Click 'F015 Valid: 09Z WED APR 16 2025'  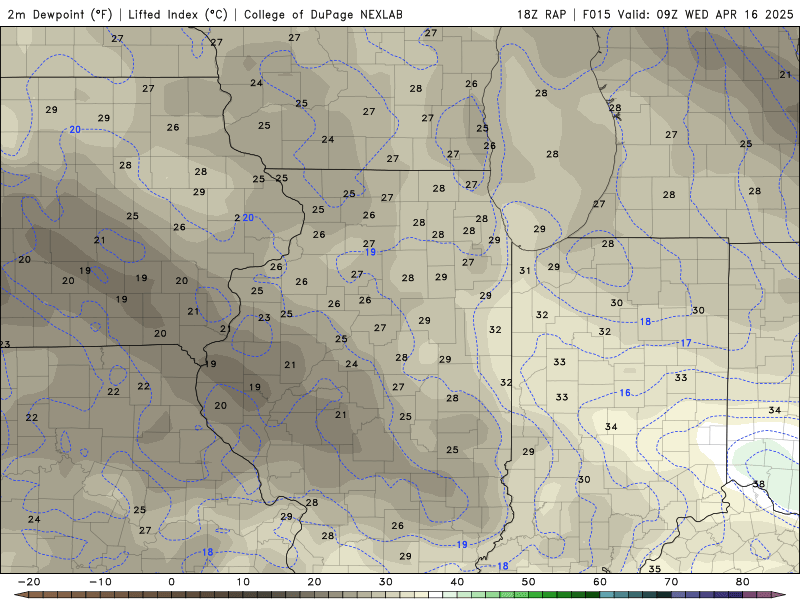coord(688,14)
